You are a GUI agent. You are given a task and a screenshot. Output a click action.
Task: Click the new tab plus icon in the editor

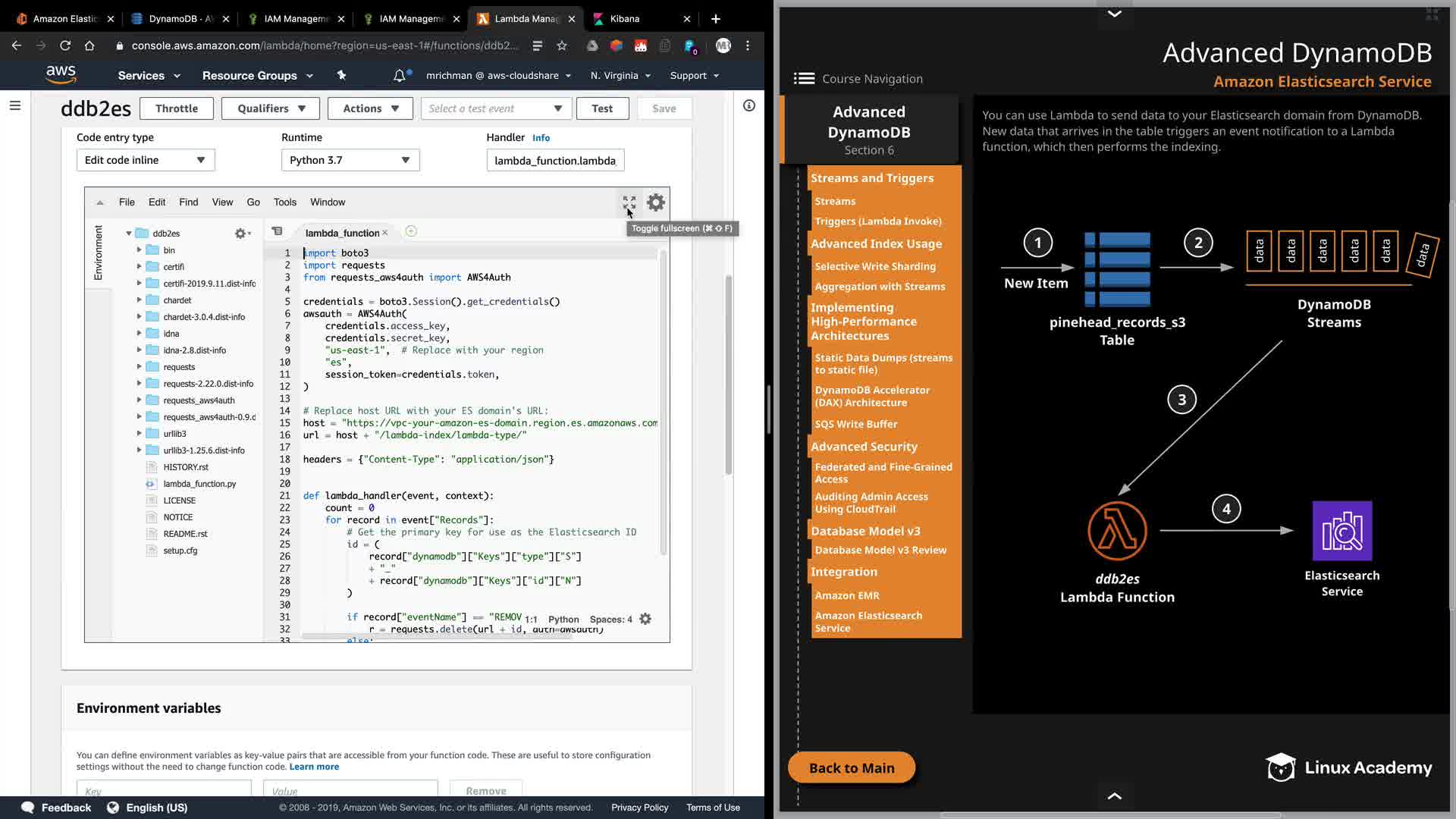411,231
